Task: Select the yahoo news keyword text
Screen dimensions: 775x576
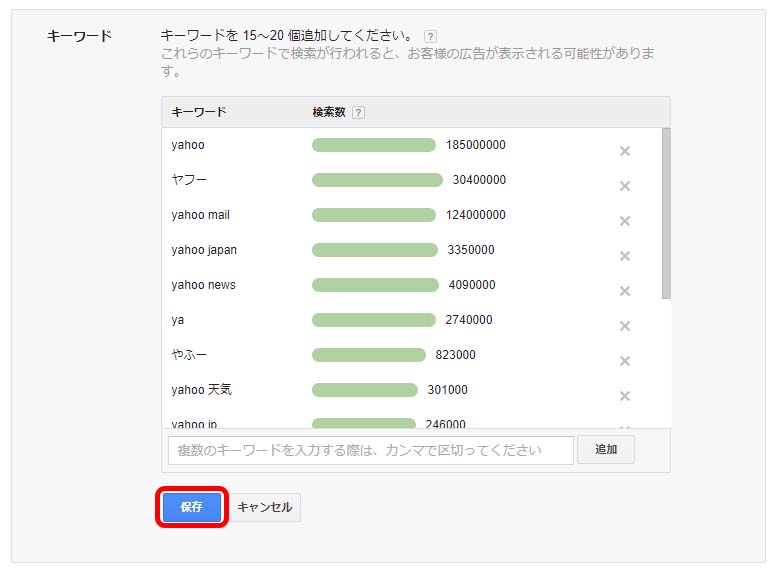Action: [203, 285]
